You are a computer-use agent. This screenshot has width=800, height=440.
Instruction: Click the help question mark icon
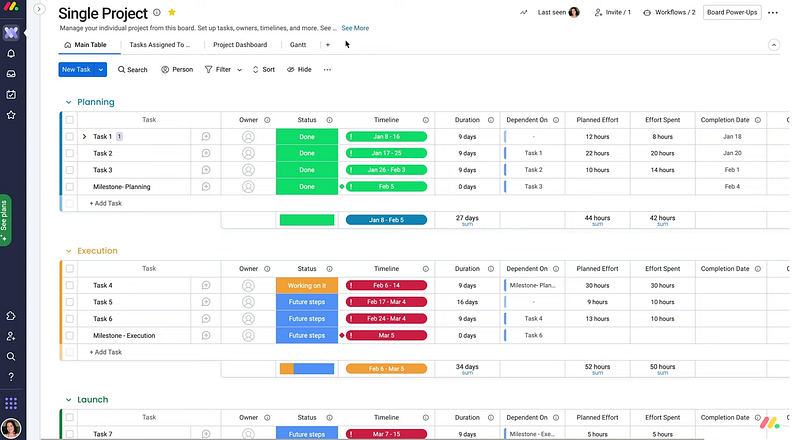pyautogui.click(x=11, y=377)
